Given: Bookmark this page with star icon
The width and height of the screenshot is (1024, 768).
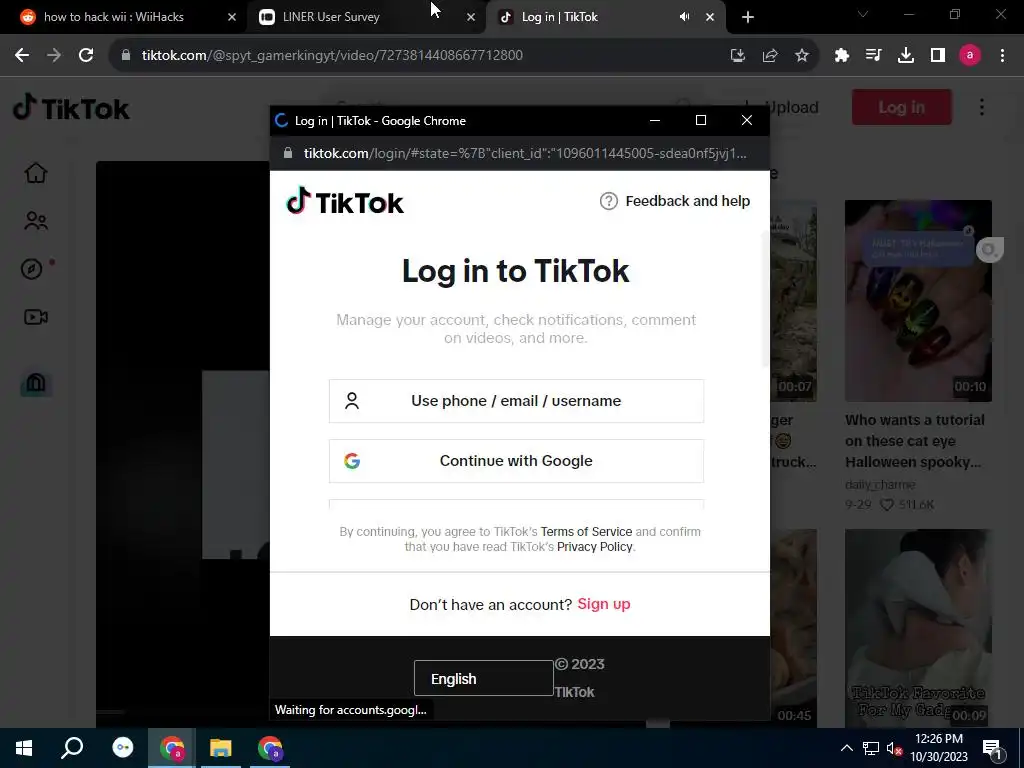Looking at the screenshot, I should pyautogui.click(x=802, y=56).
